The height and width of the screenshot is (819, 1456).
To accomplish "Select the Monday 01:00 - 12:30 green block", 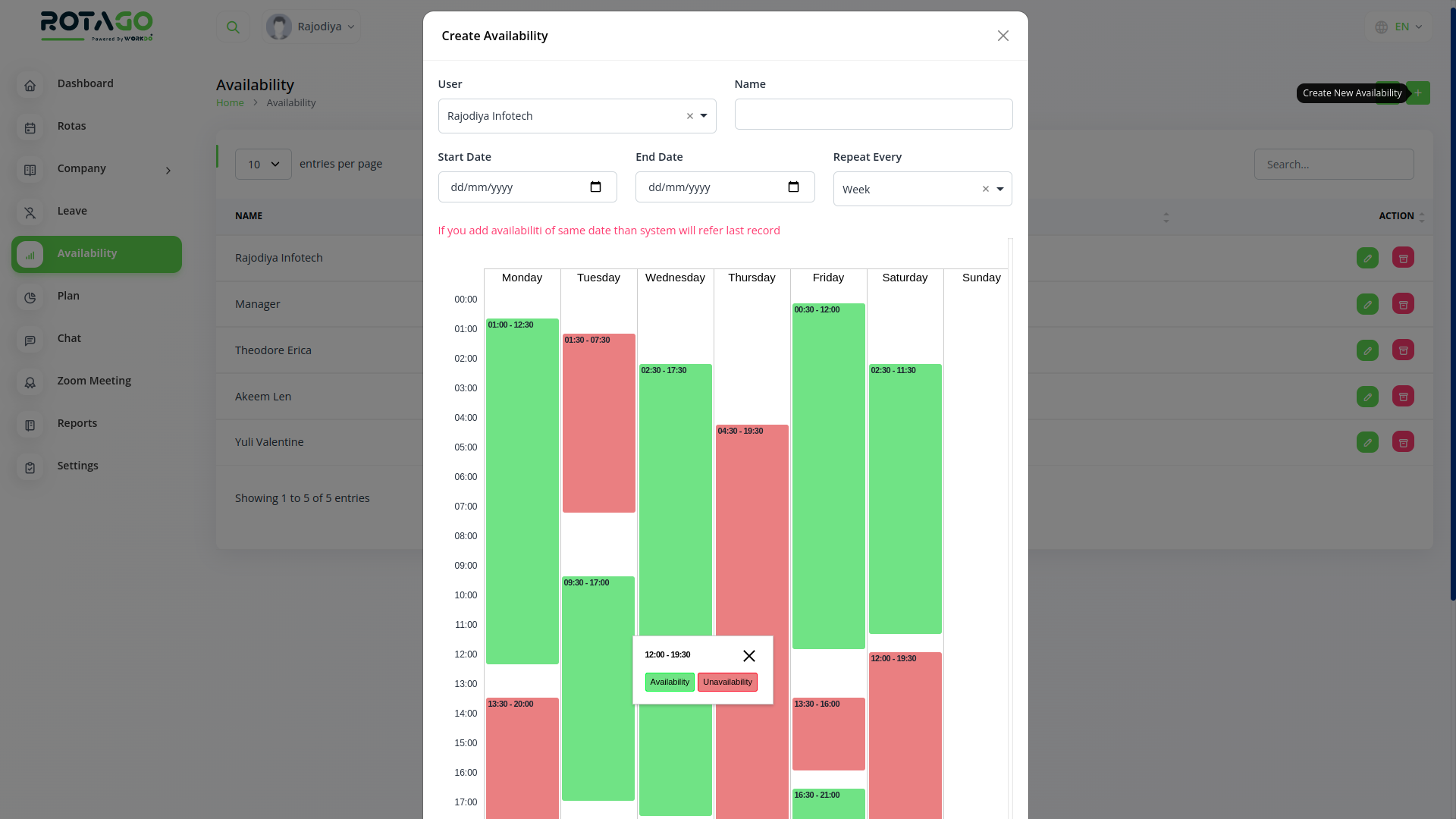I will coord(522,493).
